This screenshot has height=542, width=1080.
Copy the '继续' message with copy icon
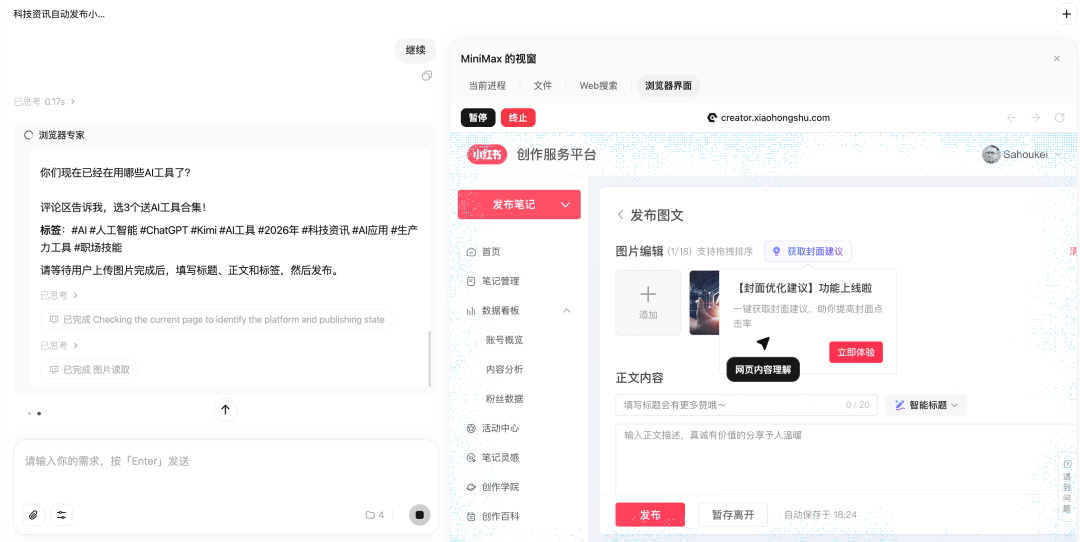click(x=427, y=76)
